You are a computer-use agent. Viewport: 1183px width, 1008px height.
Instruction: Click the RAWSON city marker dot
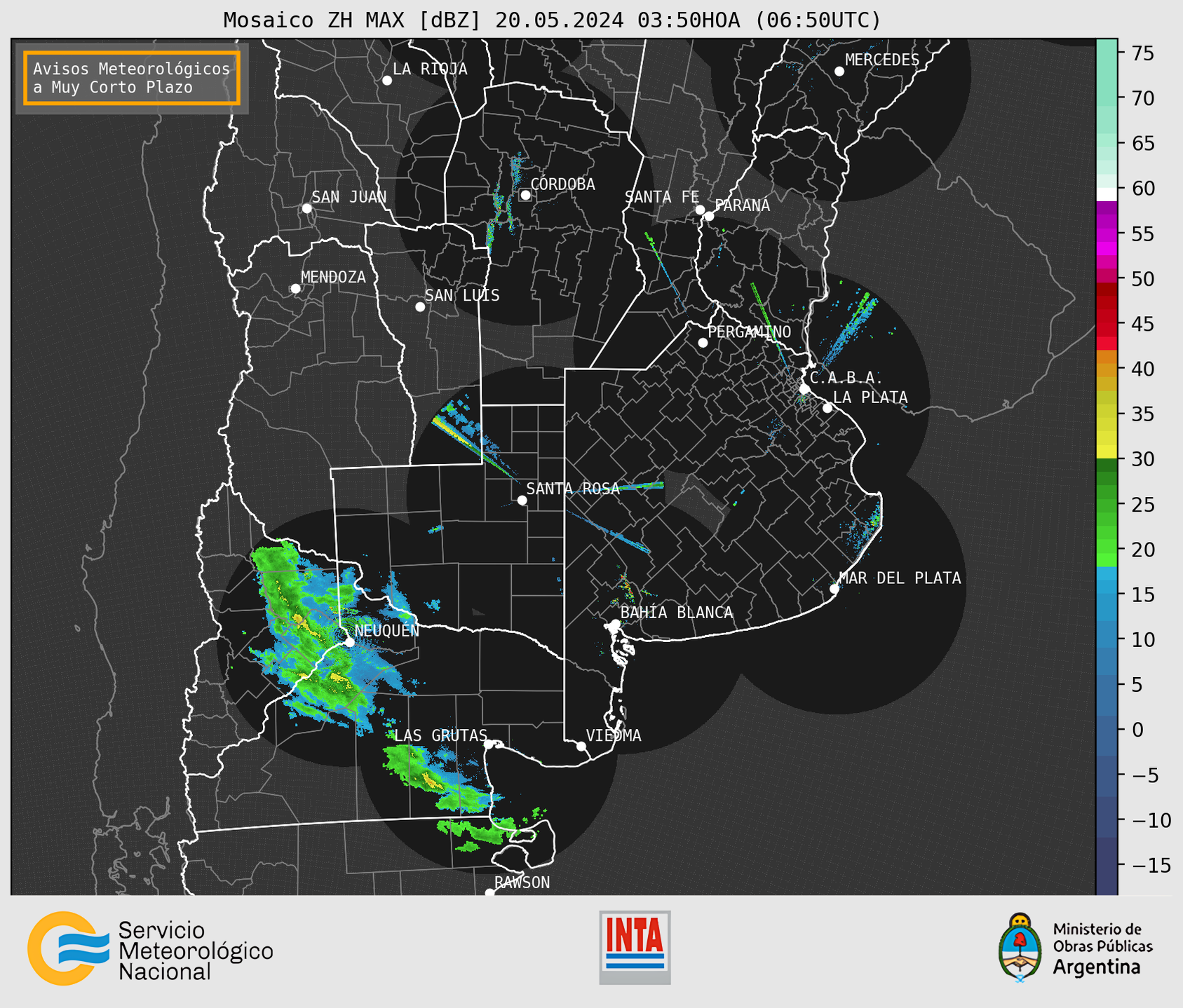tap(489, 892)
